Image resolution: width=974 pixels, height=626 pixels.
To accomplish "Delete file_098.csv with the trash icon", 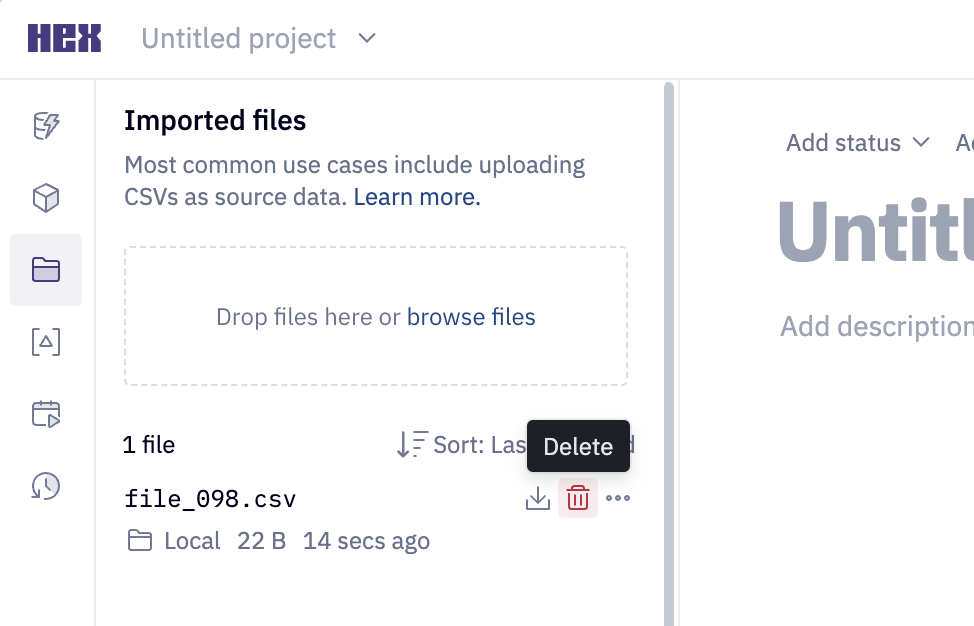I will tap(578, 497).
